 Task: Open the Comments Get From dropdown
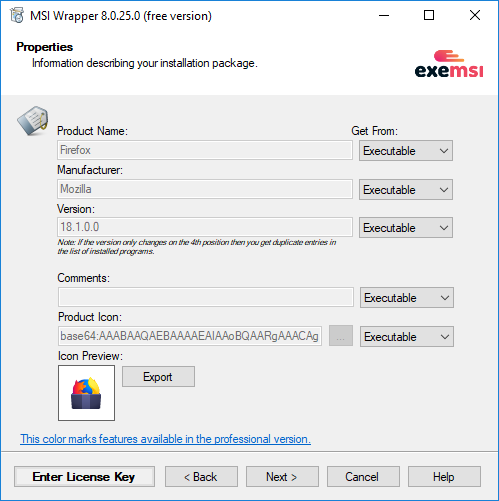pyautogui.click(x=407, y=297)
